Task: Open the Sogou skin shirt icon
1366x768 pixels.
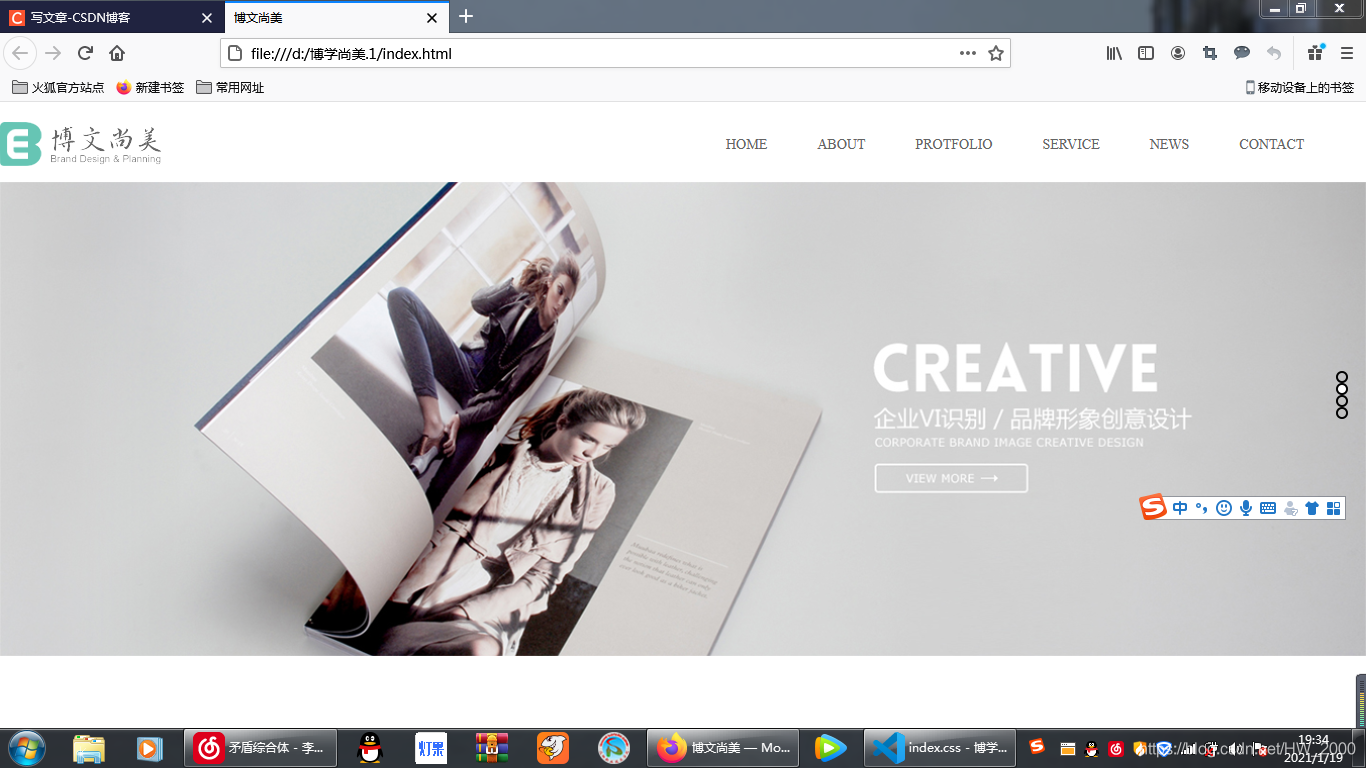Action: point(1312,508)
